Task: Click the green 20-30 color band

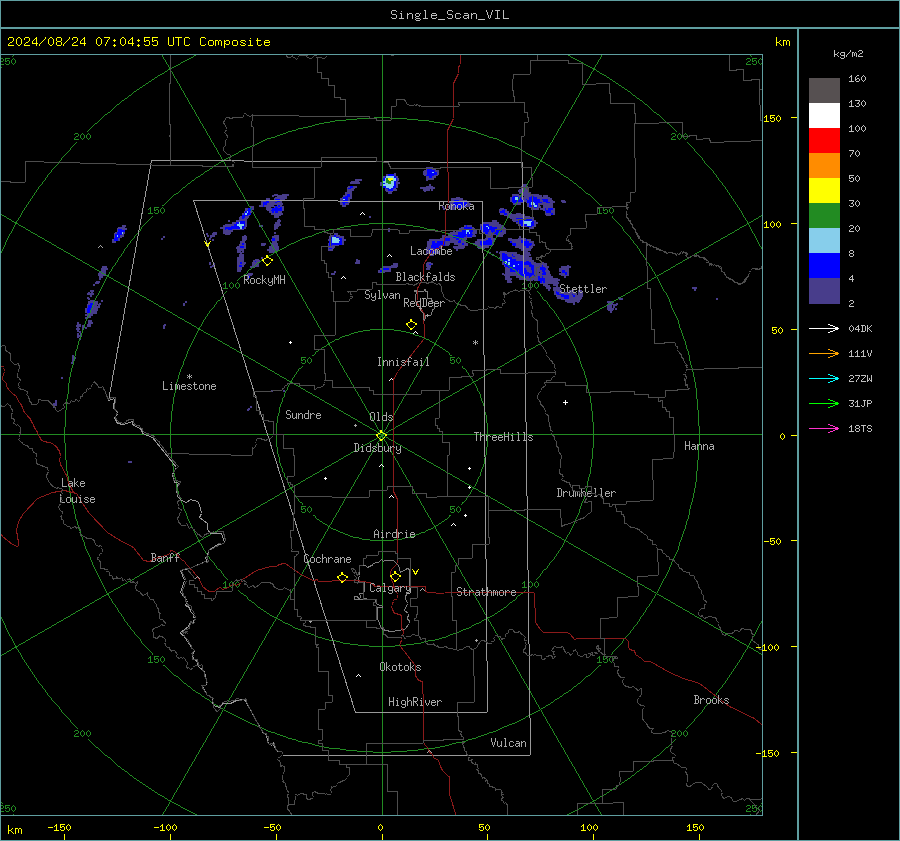Action: [x=824, y=216]
